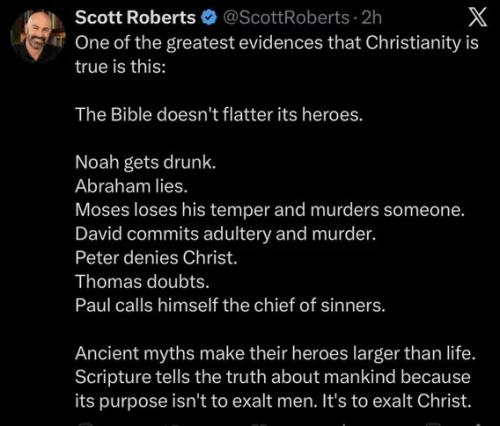Click the "Ancient myths make their heroes" sentence

tap(275, 354)
